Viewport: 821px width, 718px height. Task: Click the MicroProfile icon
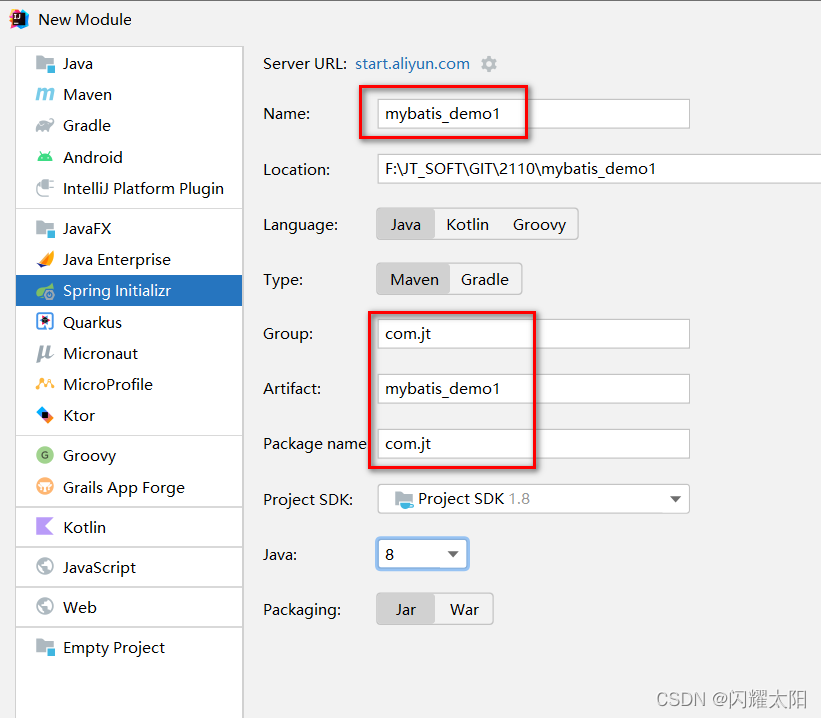pos(45,384)
